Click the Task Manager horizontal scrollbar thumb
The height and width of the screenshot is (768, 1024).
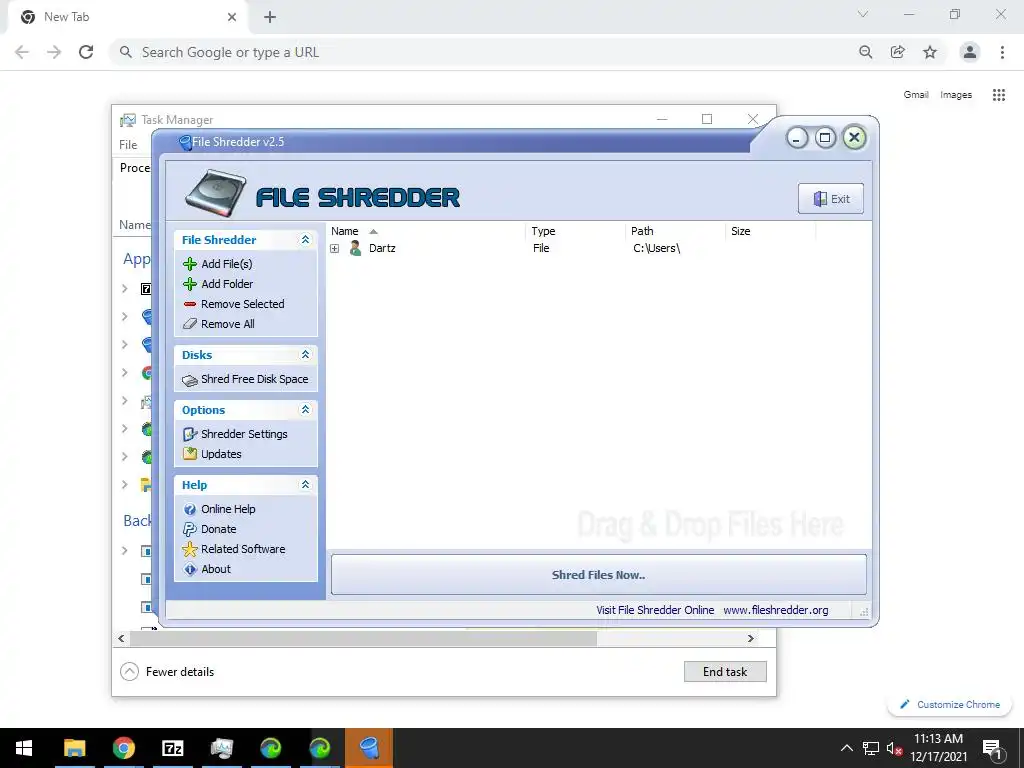point(363,638)
